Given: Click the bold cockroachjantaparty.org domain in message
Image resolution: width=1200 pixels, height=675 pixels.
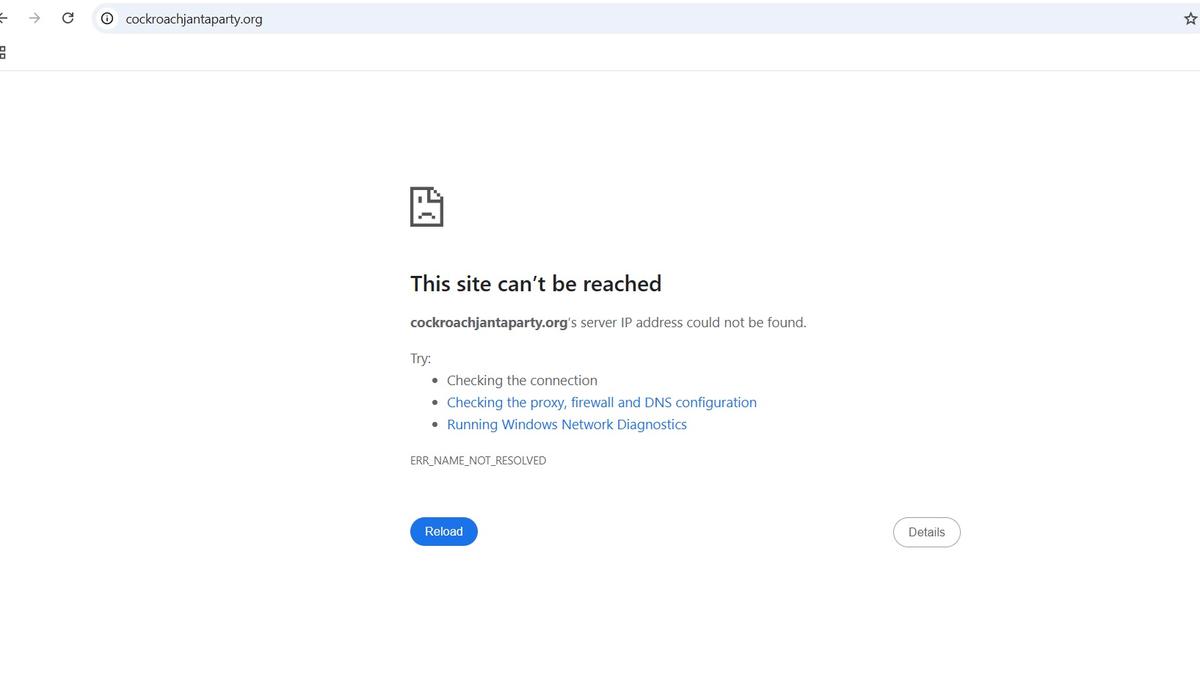Looking at the screenshot, I should coord(489,322).
